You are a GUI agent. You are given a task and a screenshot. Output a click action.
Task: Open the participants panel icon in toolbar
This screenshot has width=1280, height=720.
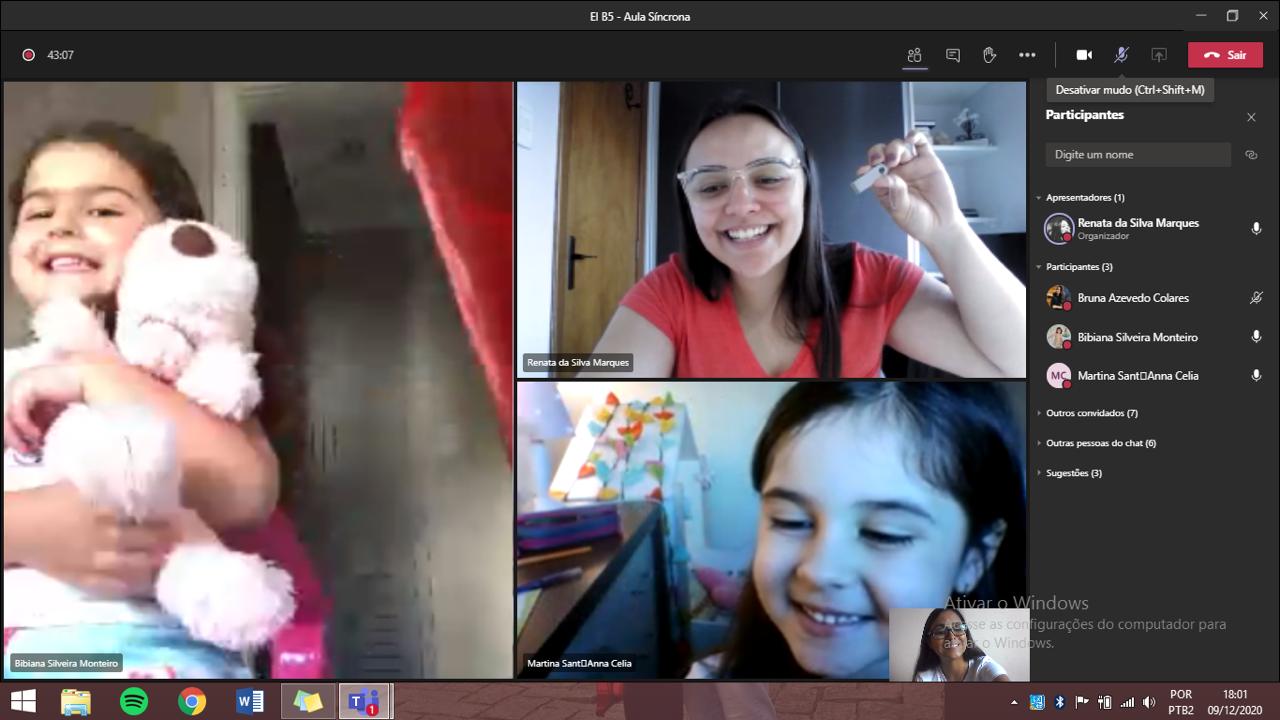(x=914, y=55)
